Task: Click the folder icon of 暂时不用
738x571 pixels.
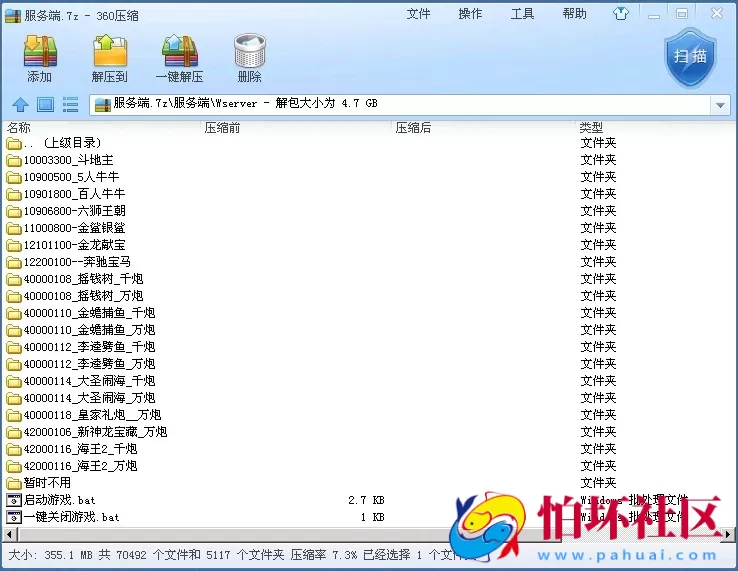Action: (x=14, y=483)
